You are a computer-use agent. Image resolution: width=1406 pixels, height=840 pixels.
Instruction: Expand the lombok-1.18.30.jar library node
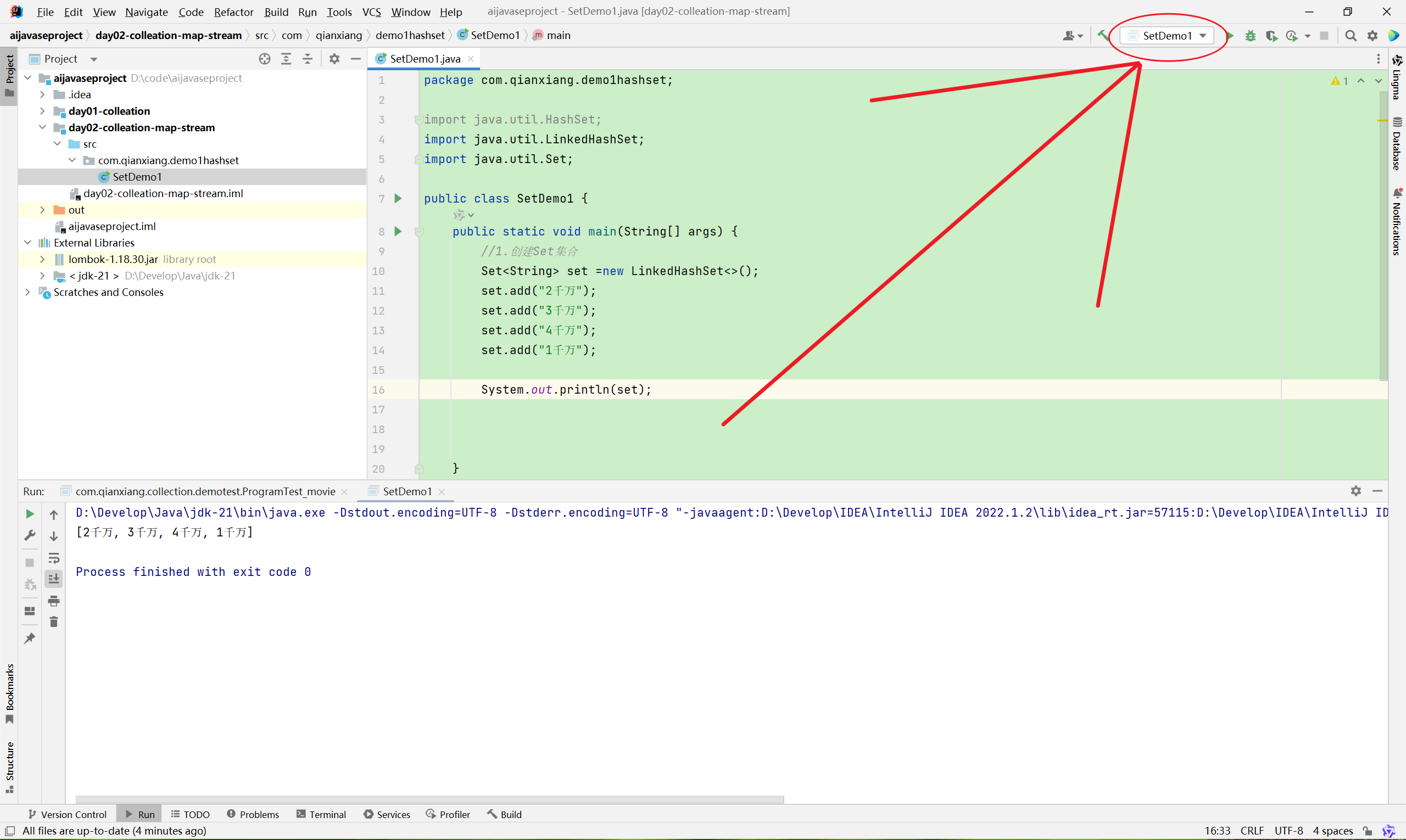click(42, 259)
